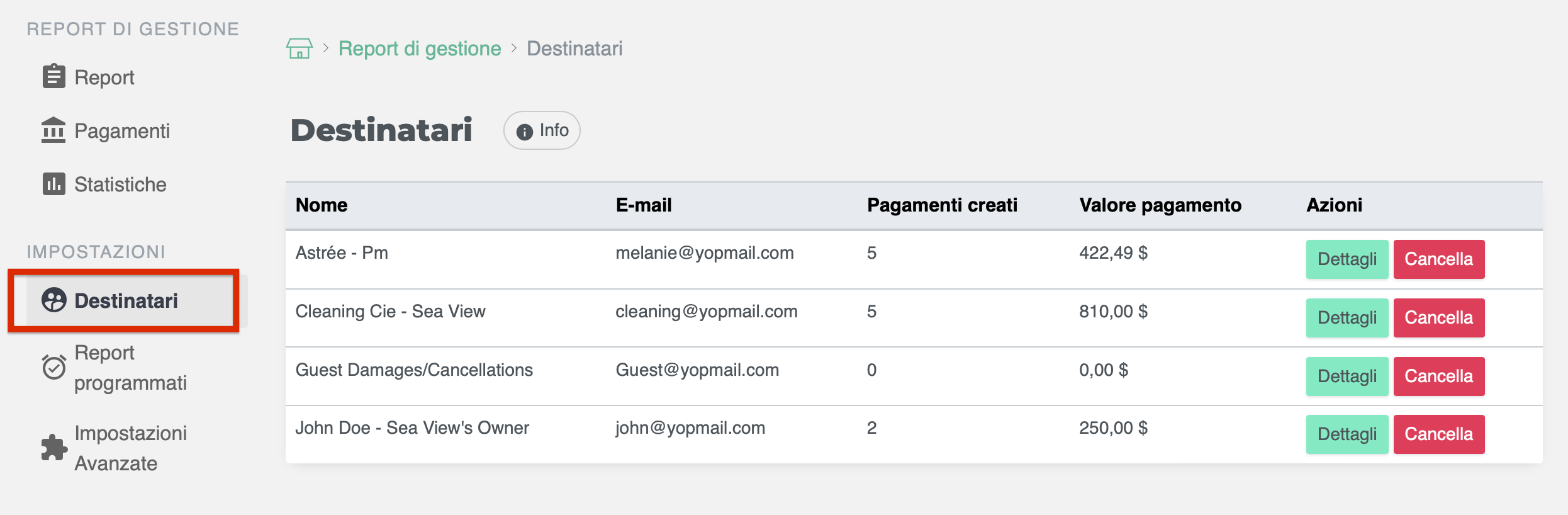1568x515 pixels.
Task: Click the Nome column header
Action: coord(322,205)
